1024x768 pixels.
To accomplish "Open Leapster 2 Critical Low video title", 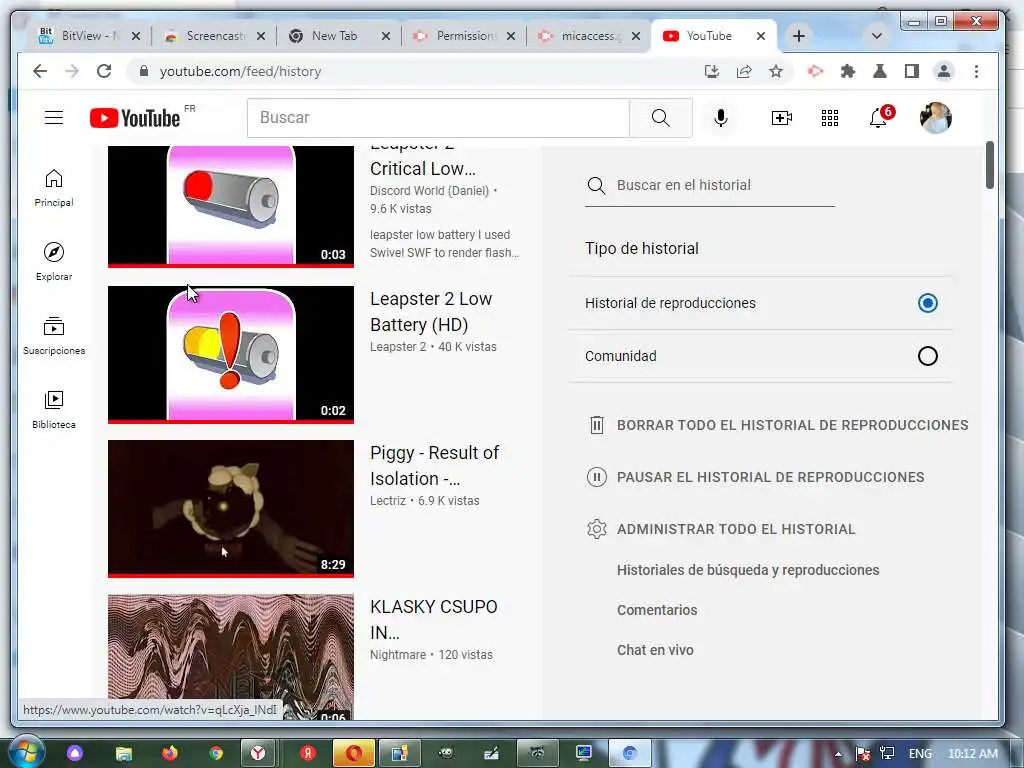I will pyautogui.click(x=423, y=162).
